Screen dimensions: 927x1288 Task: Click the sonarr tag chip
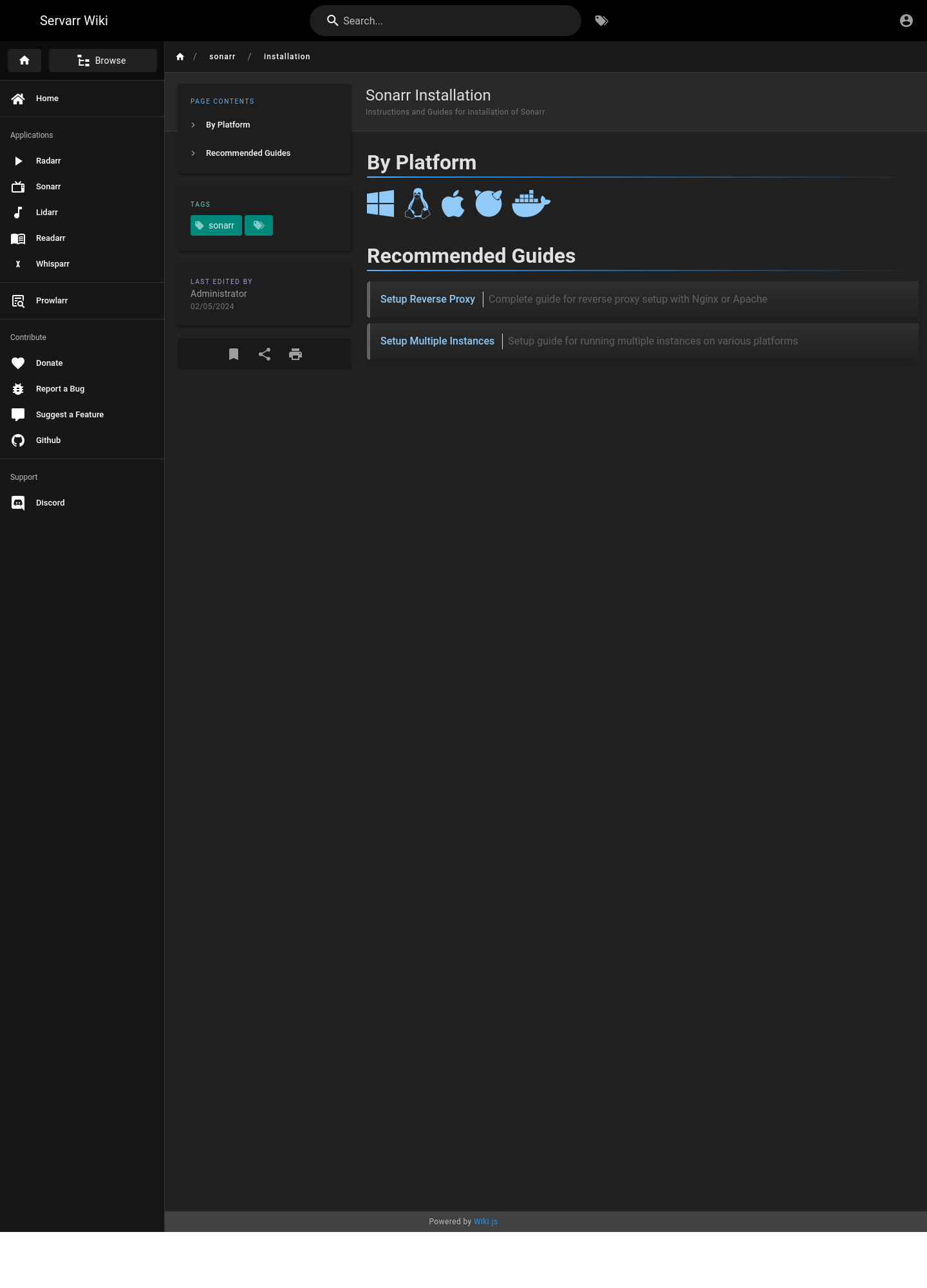click(x=216, y=225)
